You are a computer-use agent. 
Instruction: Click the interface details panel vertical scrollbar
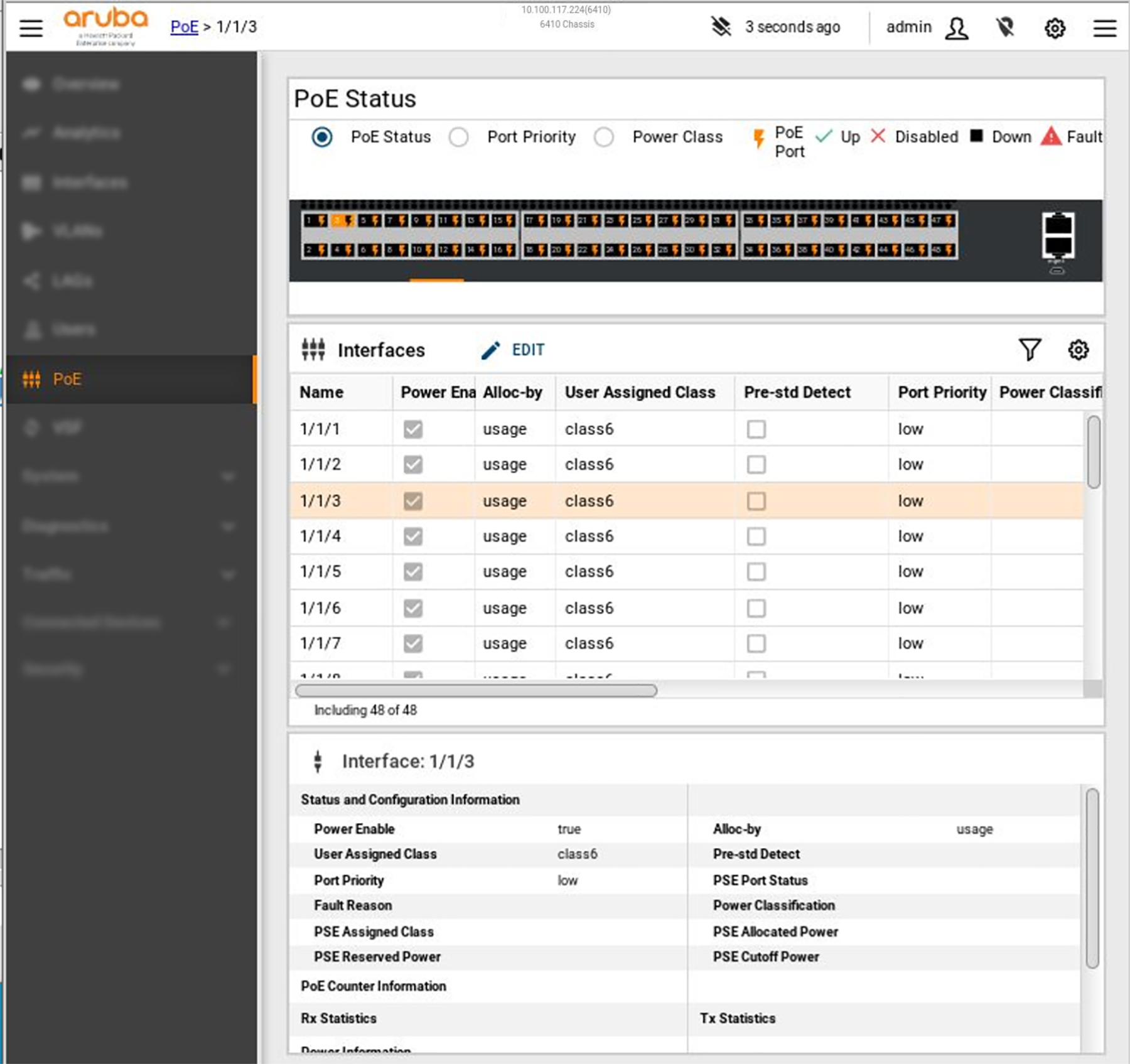1092,878
